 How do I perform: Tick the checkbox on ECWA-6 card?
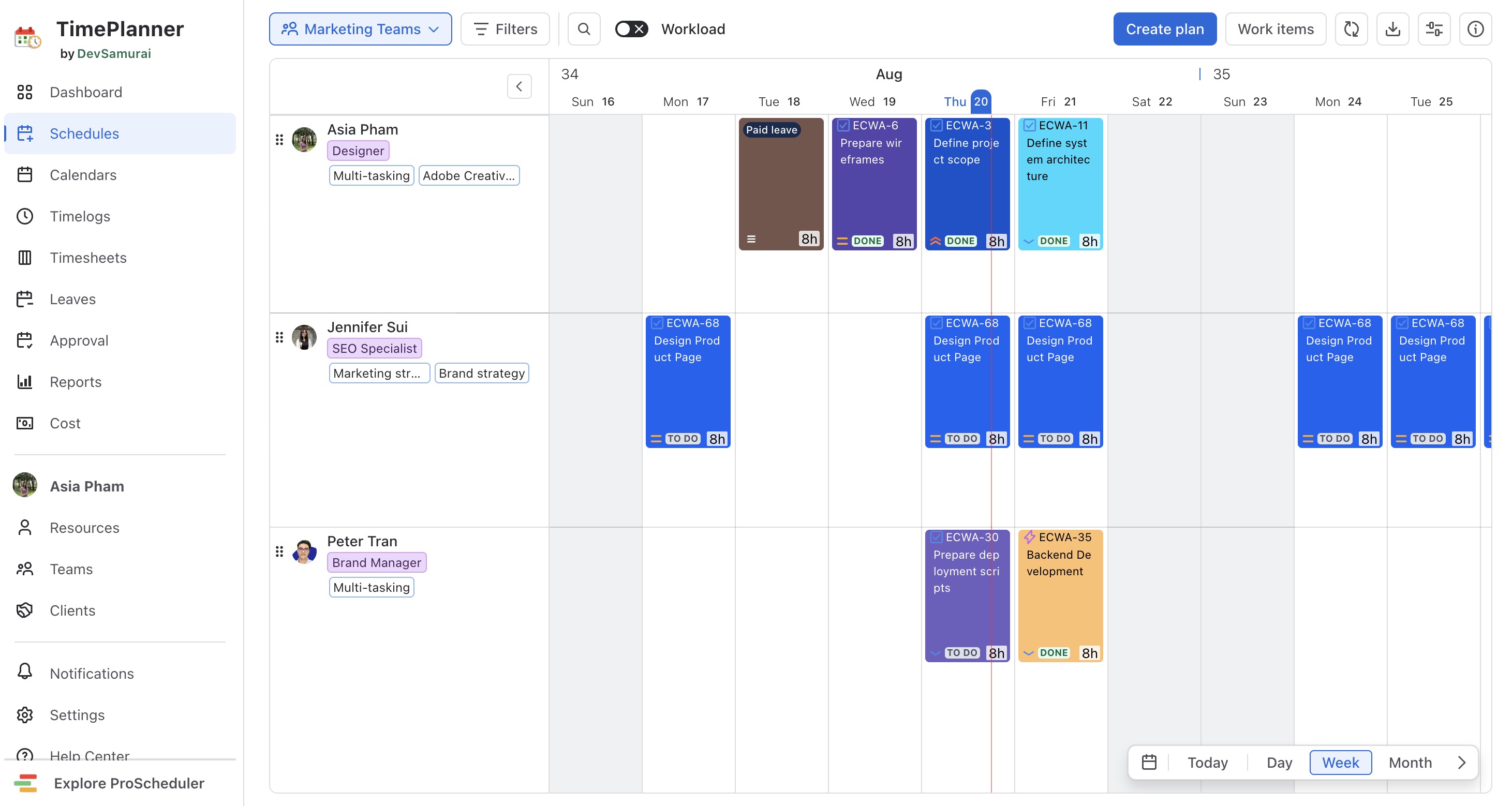843,126
